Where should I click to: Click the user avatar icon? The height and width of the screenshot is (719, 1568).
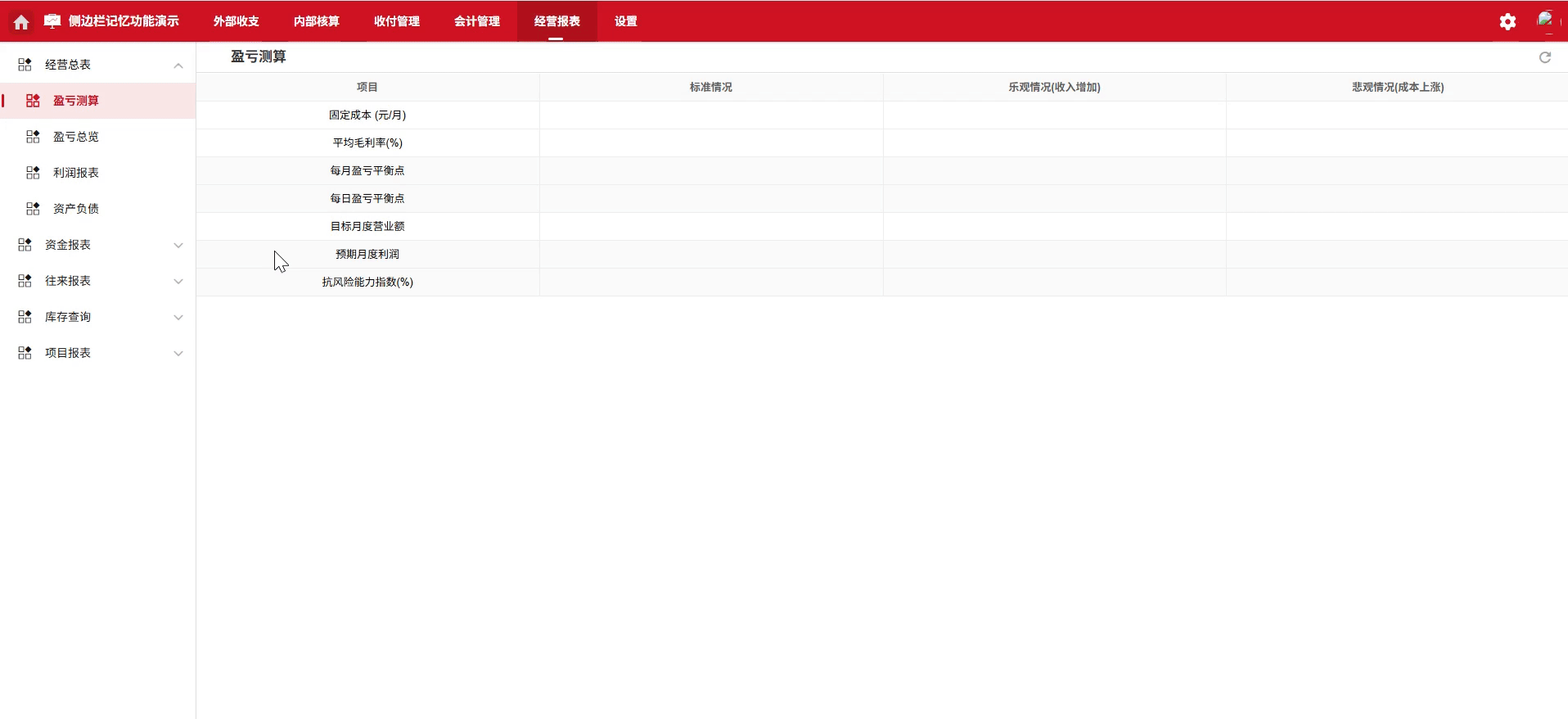coord(1545,20)
